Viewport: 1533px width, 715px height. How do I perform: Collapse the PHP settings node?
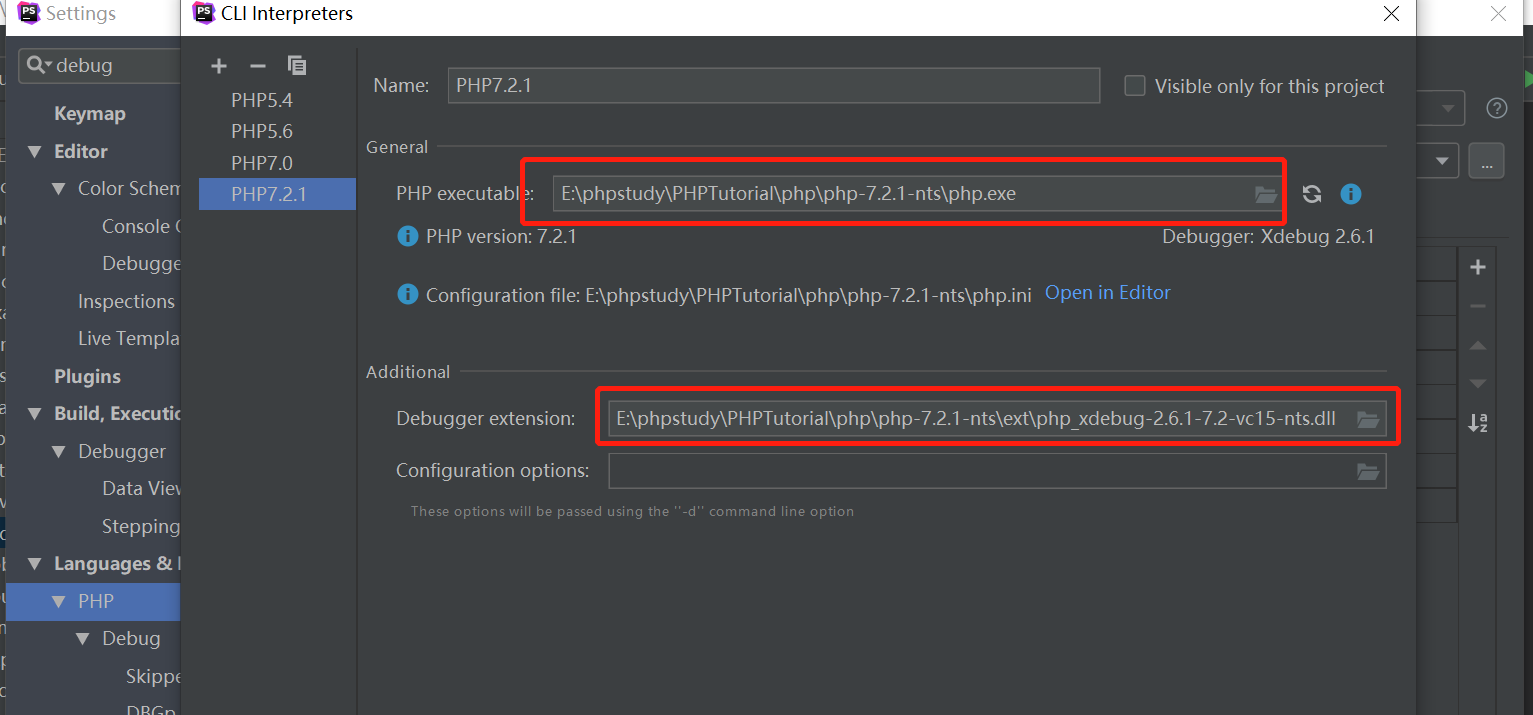click(x=59, y=602)
